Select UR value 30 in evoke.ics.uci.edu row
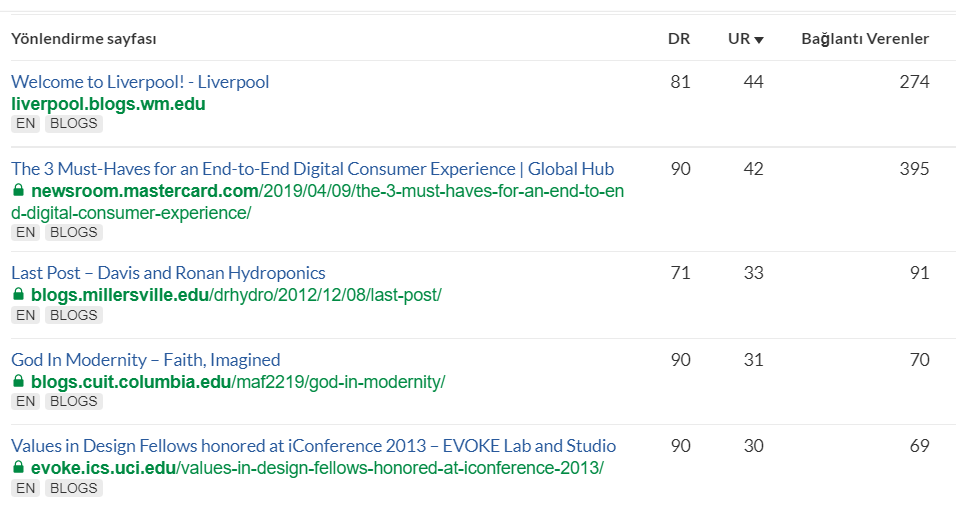 click(754, 446)
